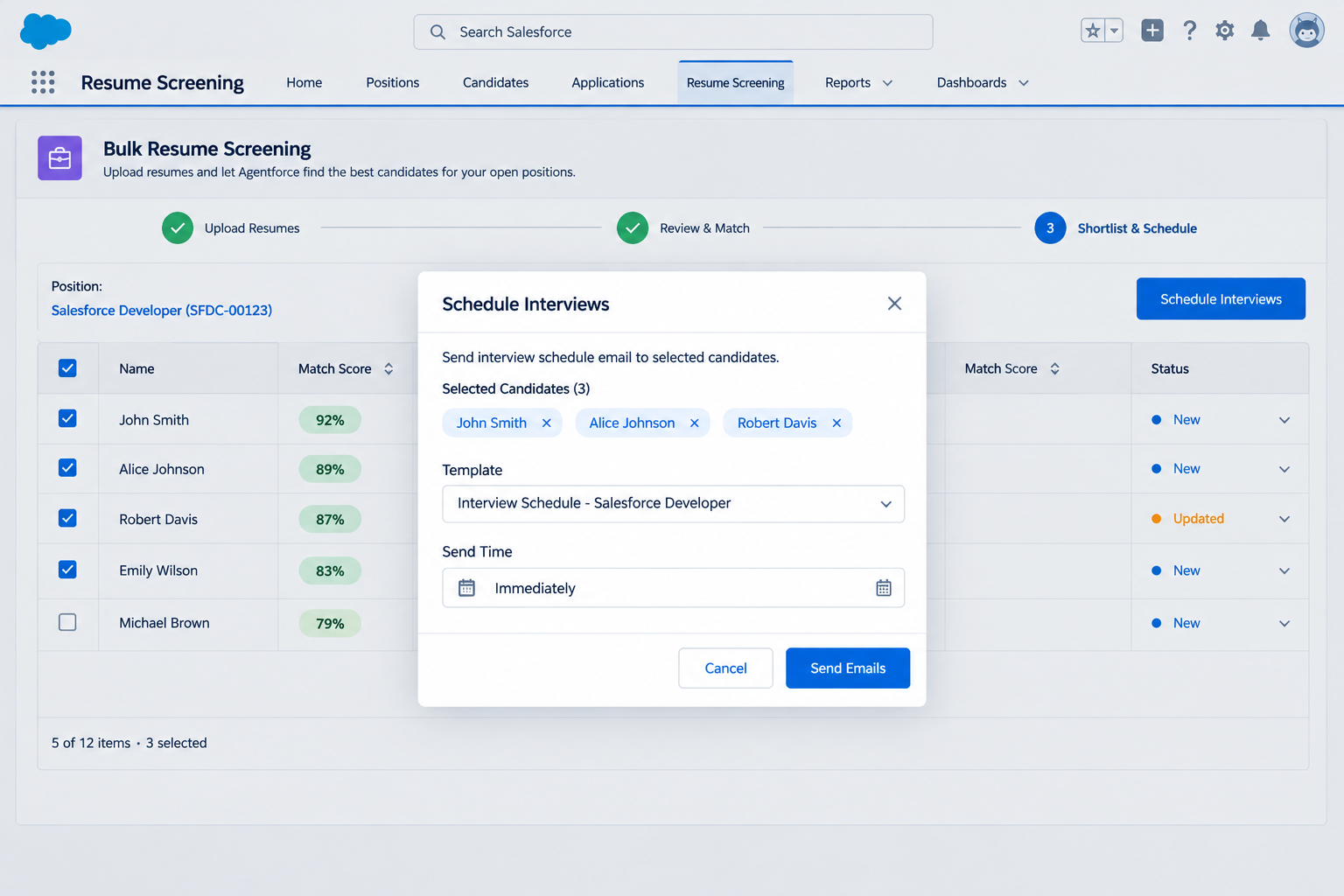Click the Upload Resumes completed step checkmark

pyautogui.click(x=178, y=228)
